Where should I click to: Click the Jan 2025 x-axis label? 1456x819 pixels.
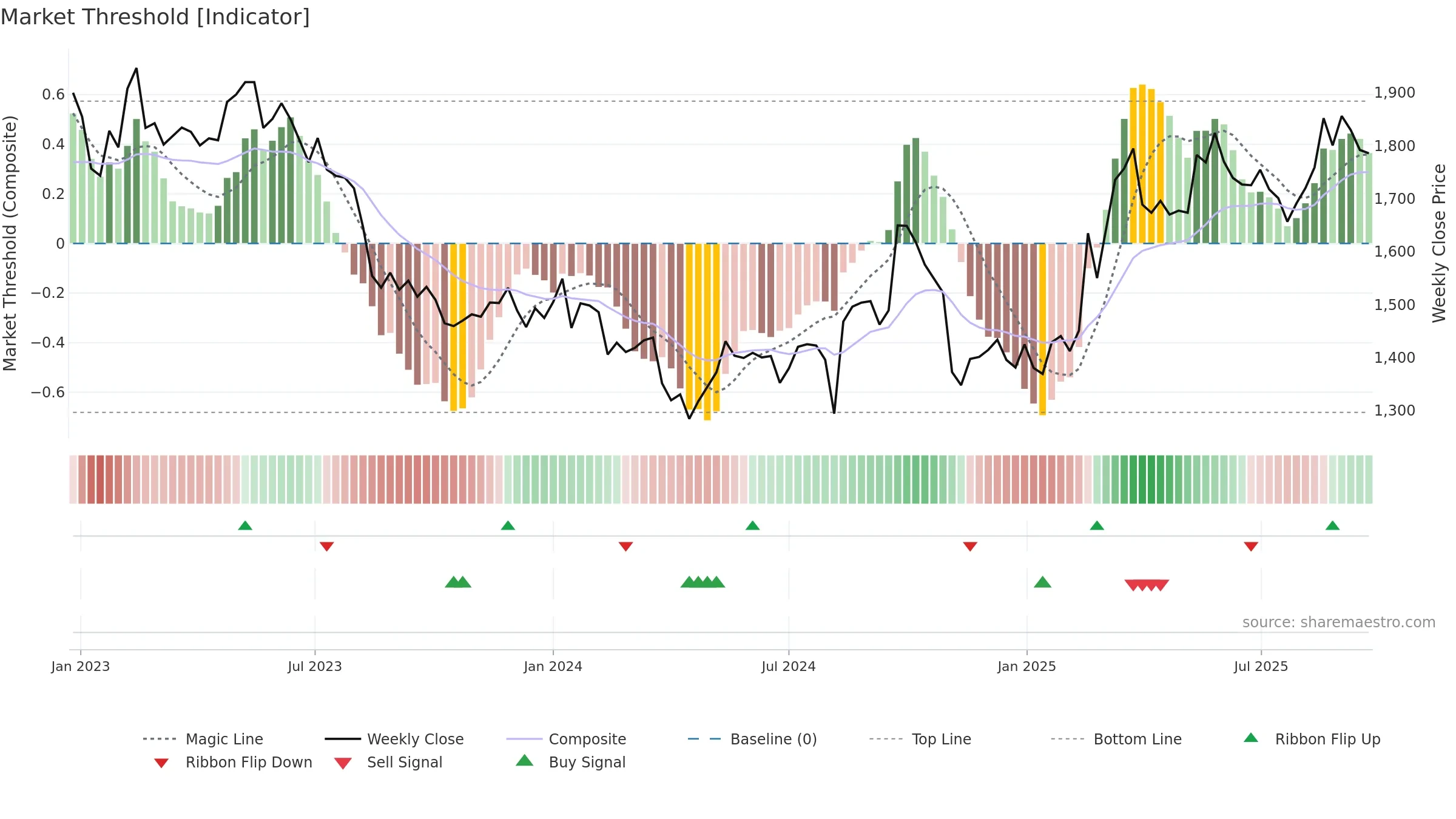coord(1026,667)
